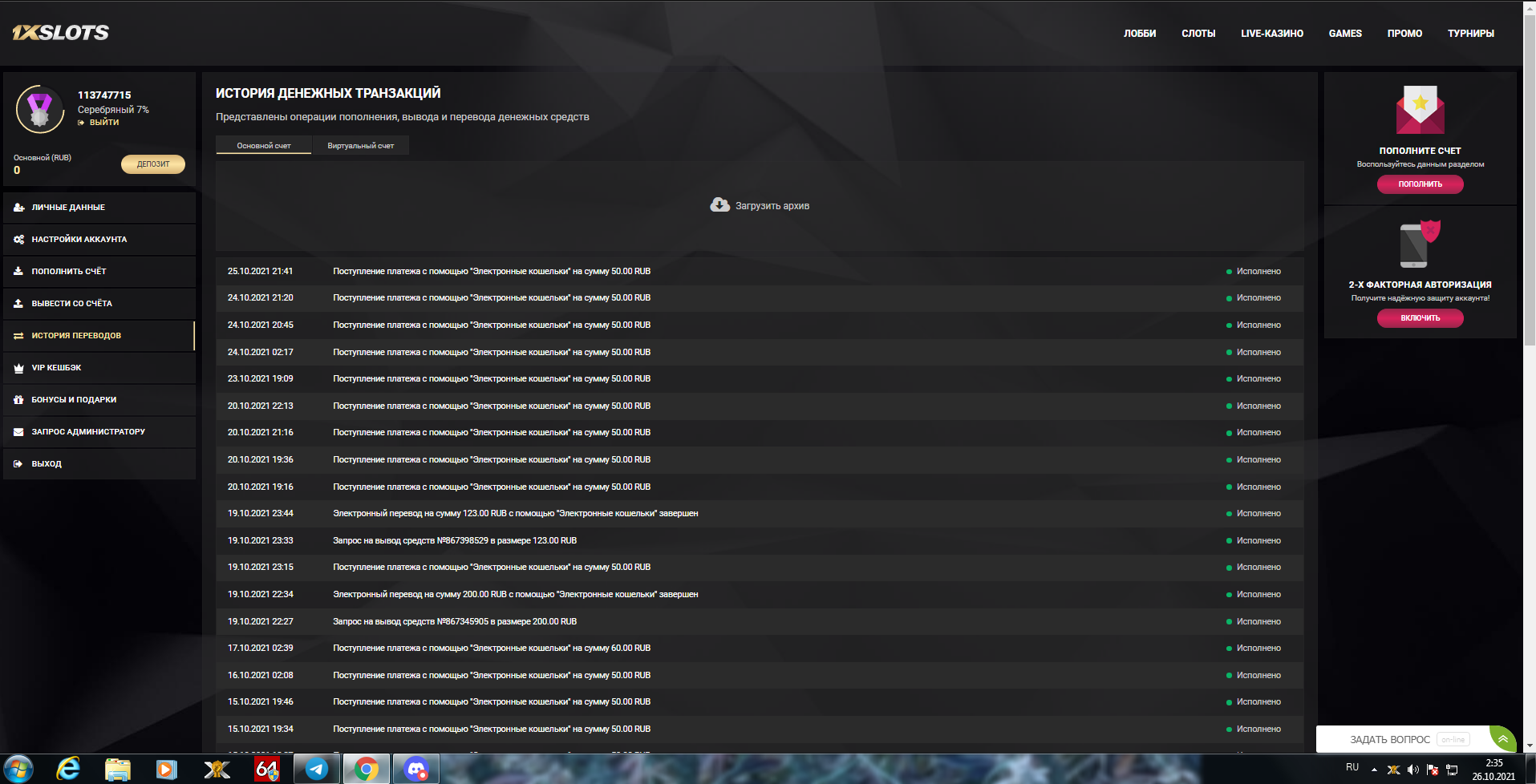Image resolution: width=1536 pixels, height=784 pixels.
Task: Click the 60.00 RUB payment entry
Action: pyautogui.click(x=492, y=648)
